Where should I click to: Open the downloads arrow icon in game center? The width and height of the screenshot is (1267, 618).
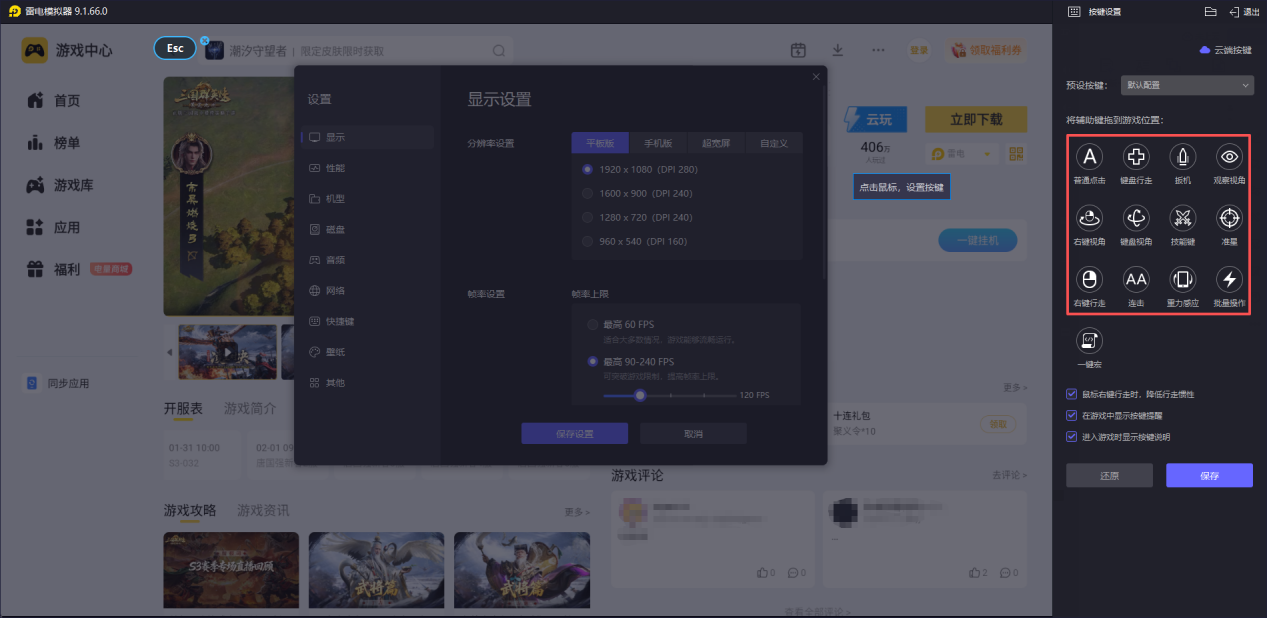coord(838,50)
